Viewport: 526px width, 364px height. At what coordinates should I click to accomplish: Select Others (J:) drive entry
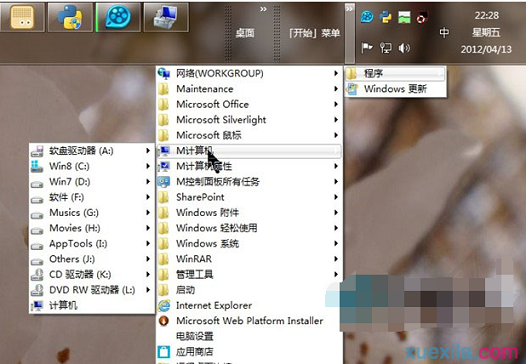92,259
